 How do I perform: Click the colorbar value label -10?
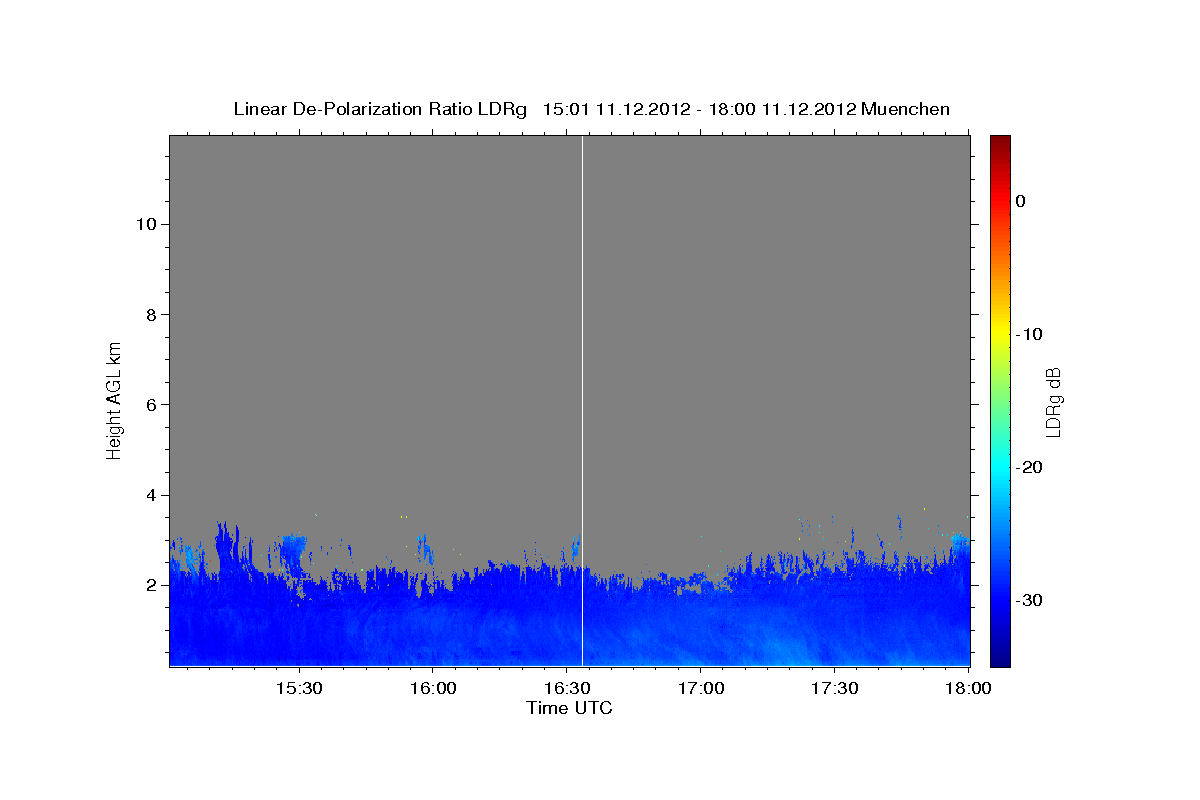pos(1029,334)
